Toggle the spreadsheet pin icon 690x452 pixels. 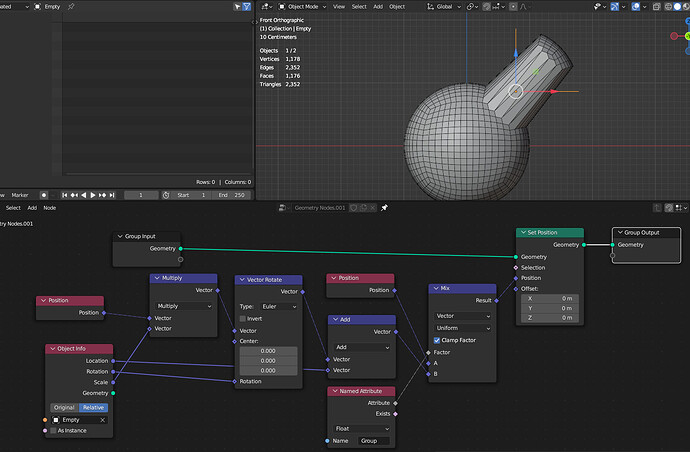(71, 7)
